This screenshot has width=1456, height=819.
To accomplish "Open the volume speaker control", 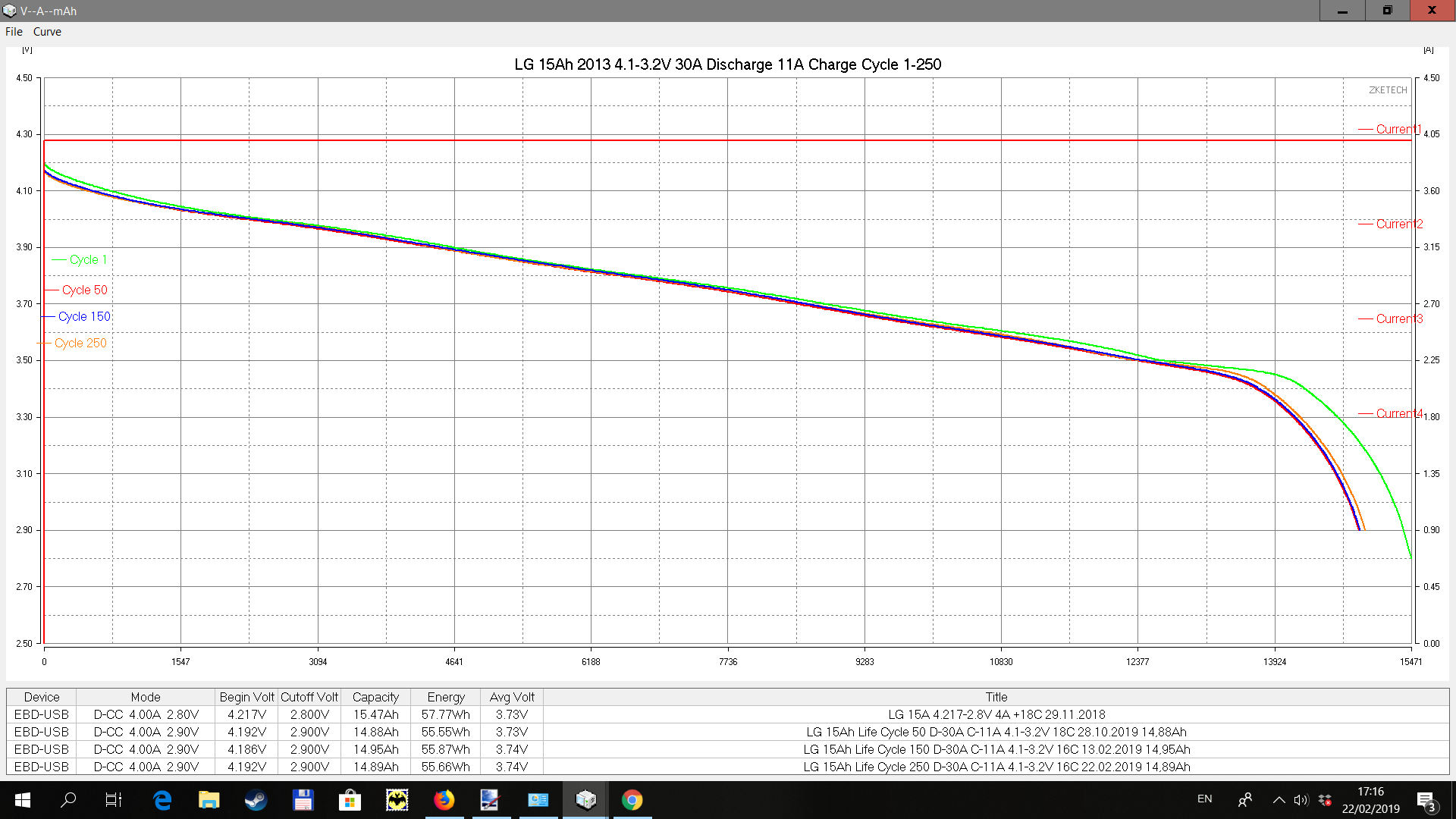I will 1301,800.
